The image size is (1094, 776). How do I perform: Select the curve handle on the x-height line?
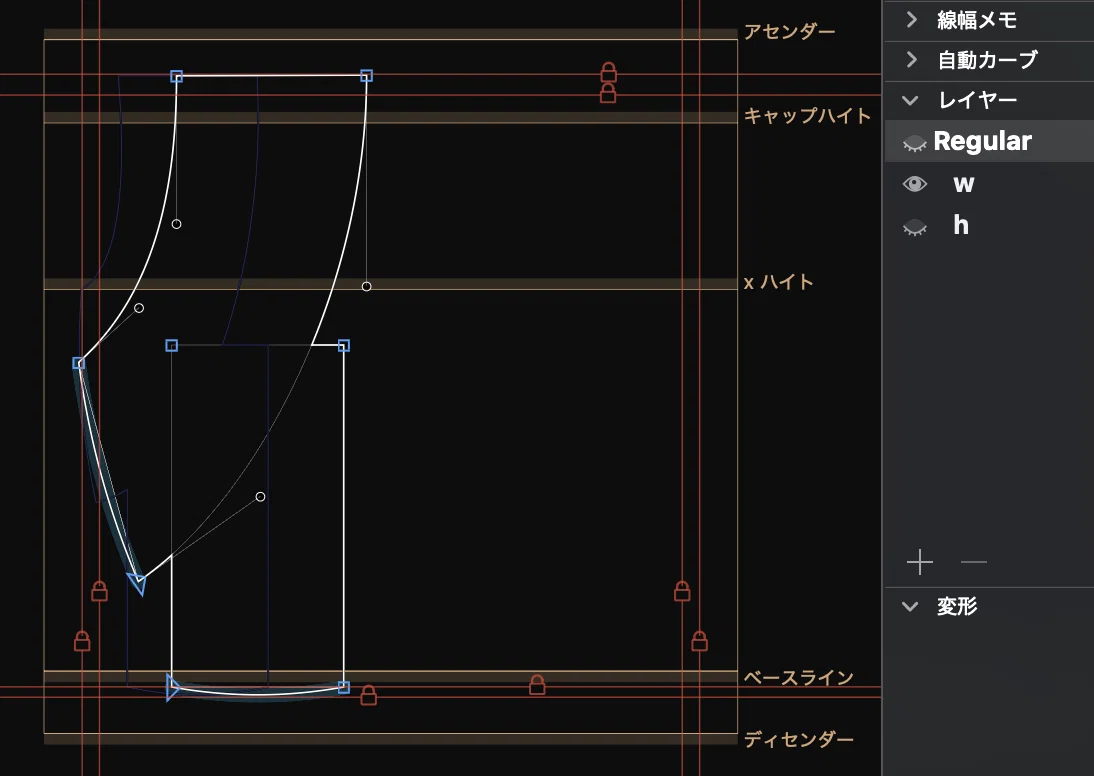coord(366,286)
